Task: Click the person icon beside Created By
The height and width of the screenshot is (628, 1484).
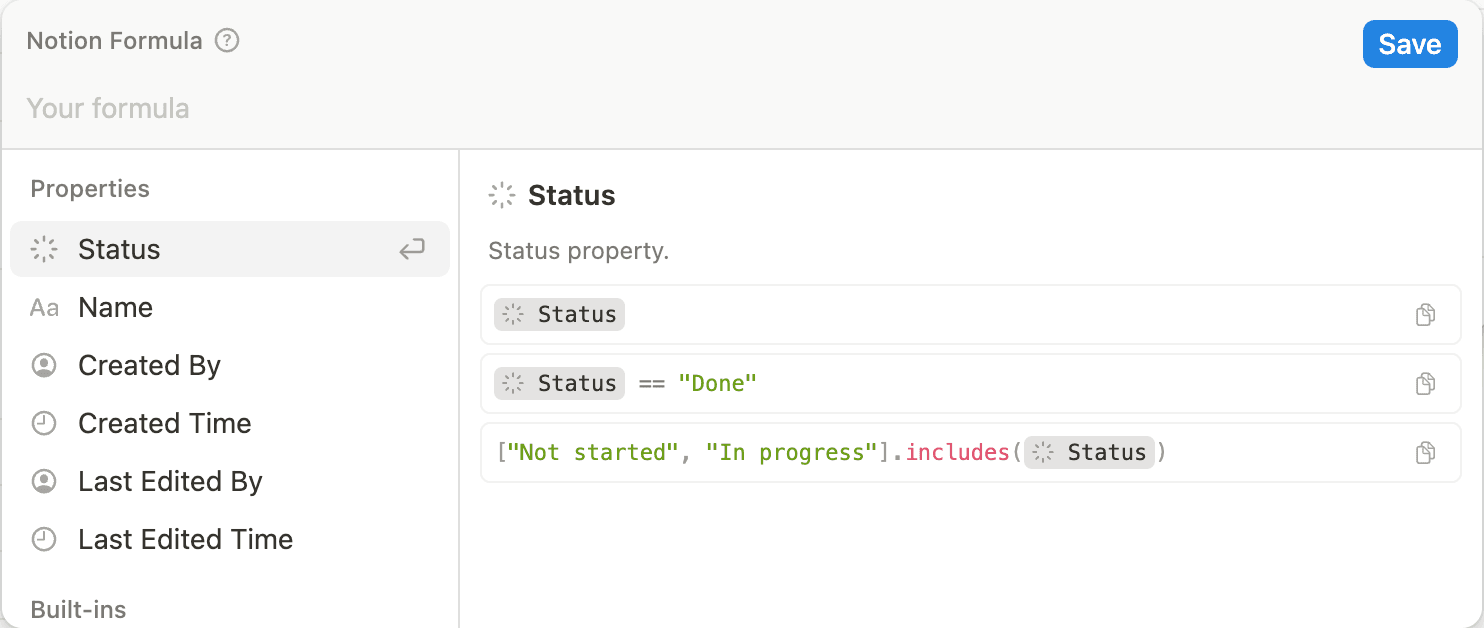Action: 44,366
